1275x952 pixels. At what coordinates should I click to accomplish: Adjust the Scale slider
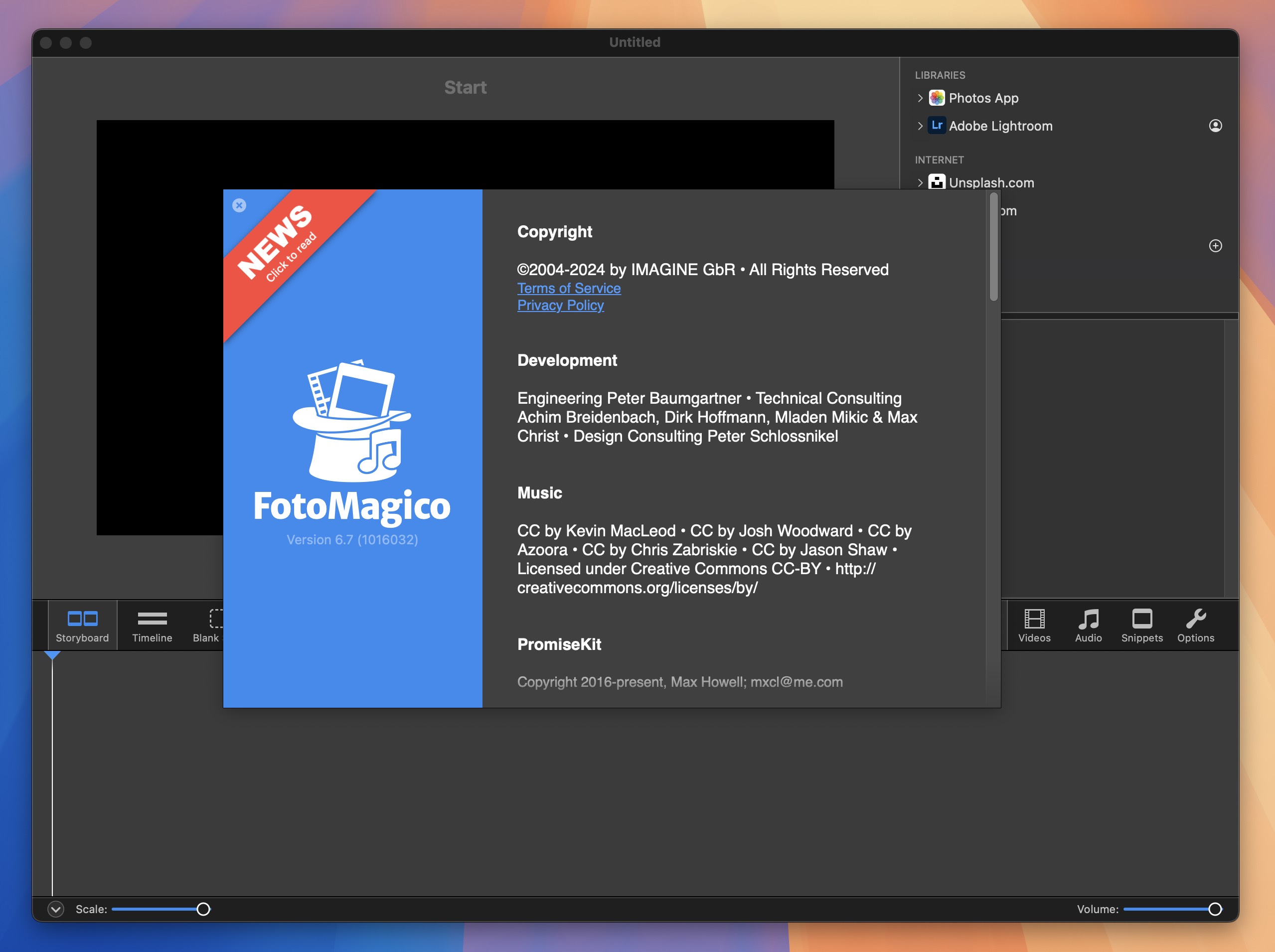pos(161,909)
